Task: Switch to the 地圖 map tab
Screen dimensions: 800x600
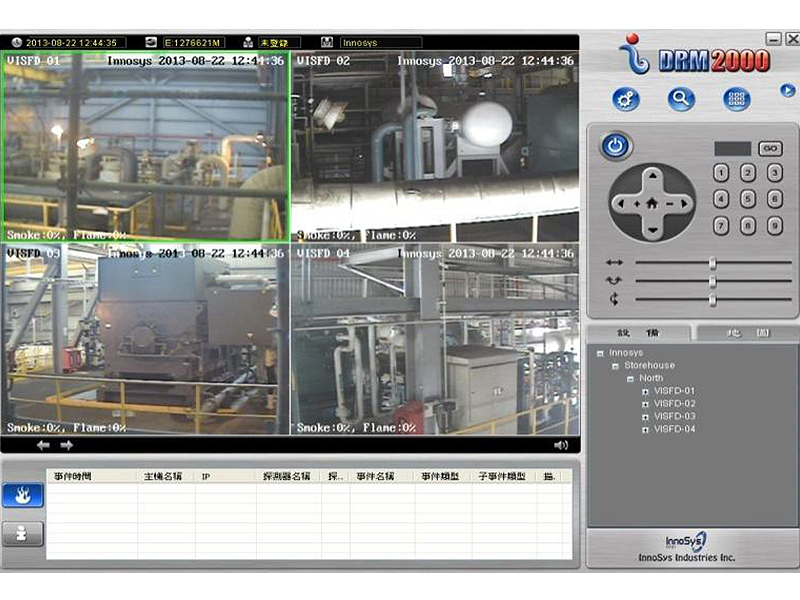Action: (x=747, y=333)
